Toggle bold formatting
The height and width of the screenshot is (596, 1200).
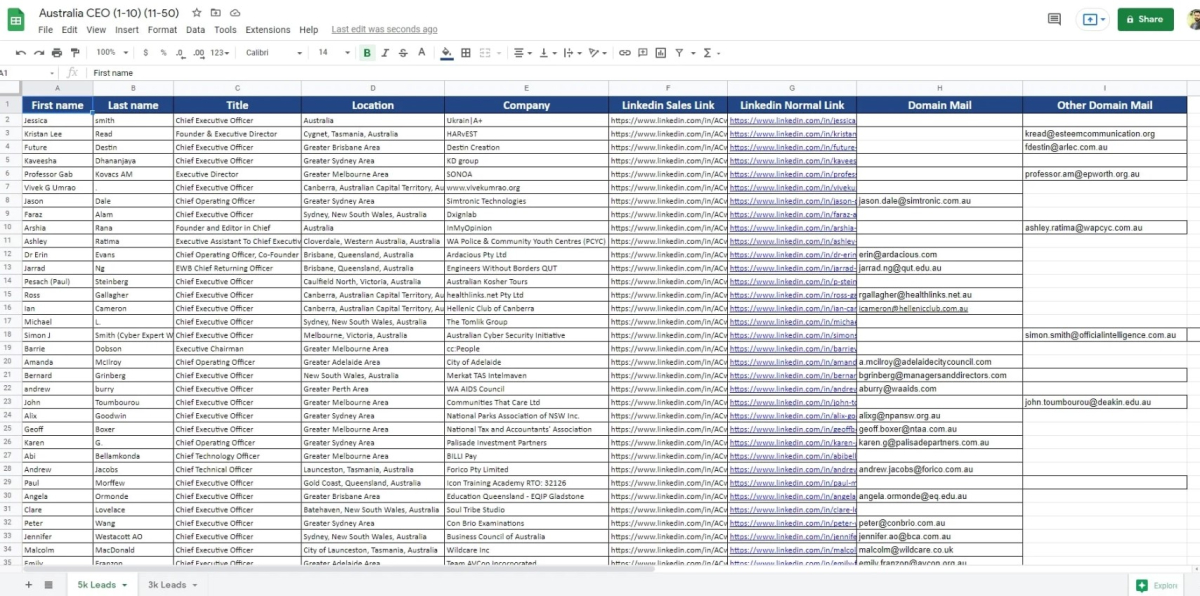click(x=367, y=52)
